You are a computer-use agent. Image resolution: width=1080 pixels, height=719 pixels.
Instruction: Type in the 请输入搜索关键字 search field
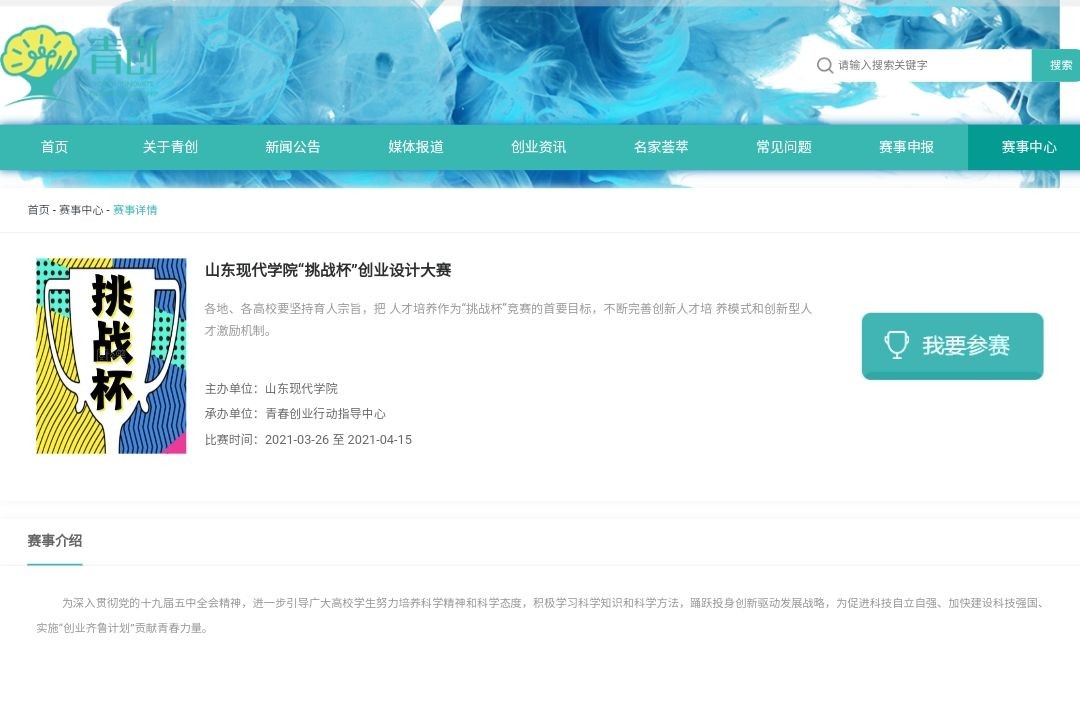[x=930, y=65]
